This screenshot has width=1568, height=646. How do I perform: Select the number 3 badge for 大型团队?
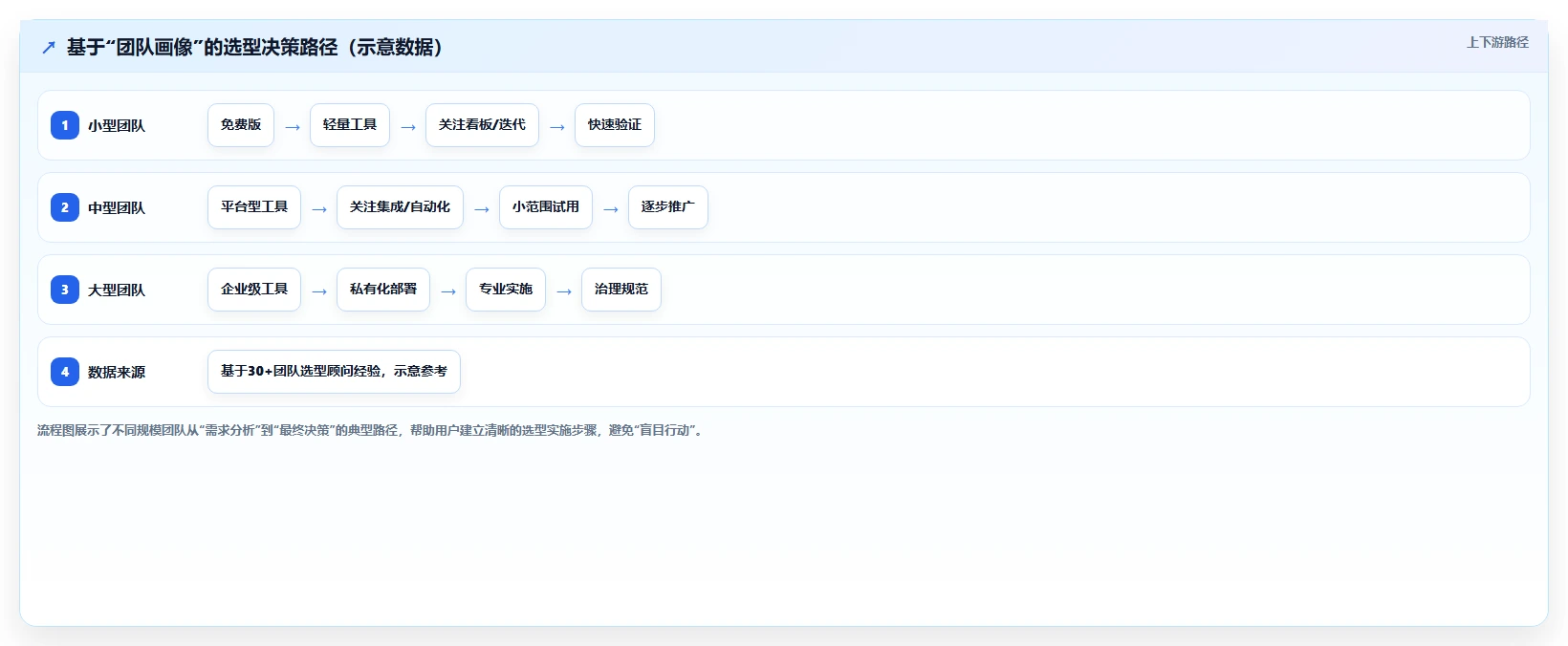pyautogui.click(x=65, y=290)
